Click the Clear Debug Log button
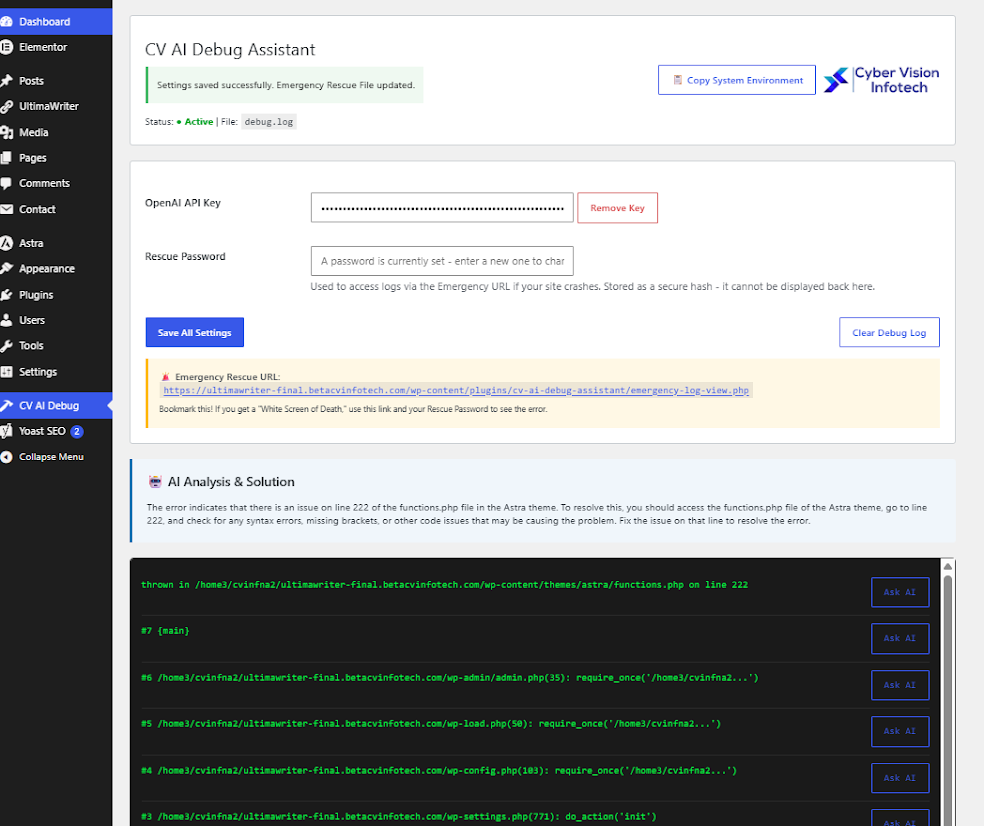Image resolution: width=984 pixels, height=826 pixels. (x=889, y=333)
